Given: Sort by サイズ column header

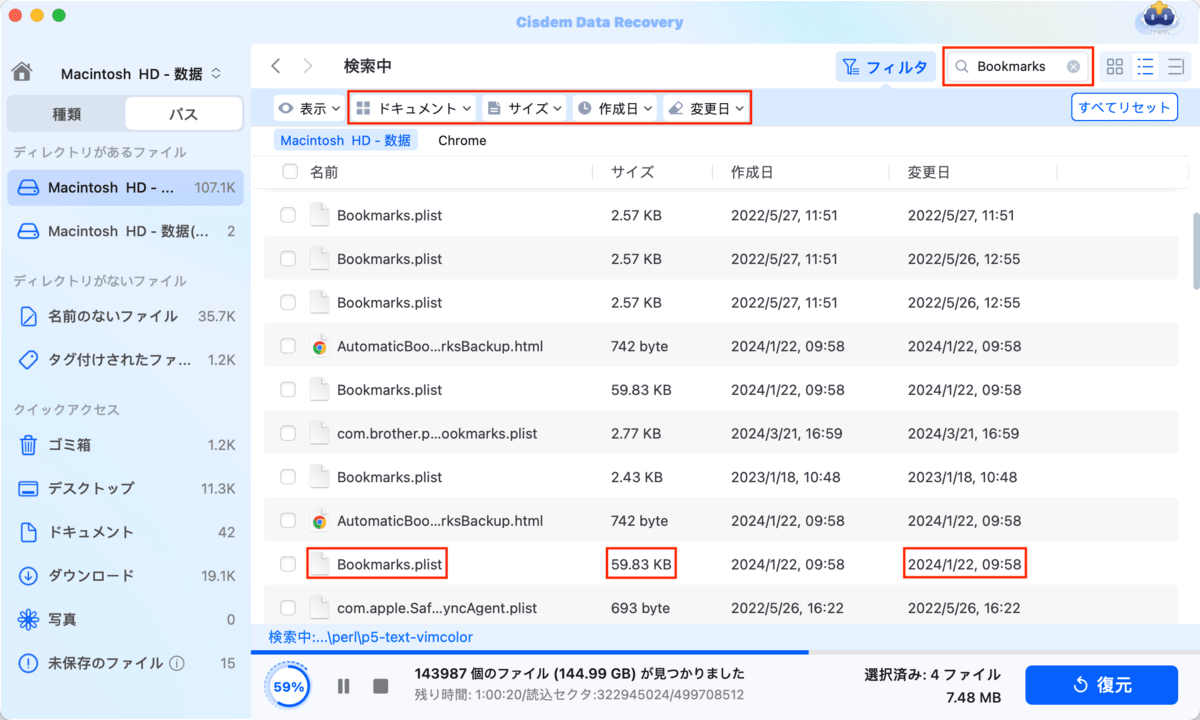Looking at the screenshot, I should (632, 172).
